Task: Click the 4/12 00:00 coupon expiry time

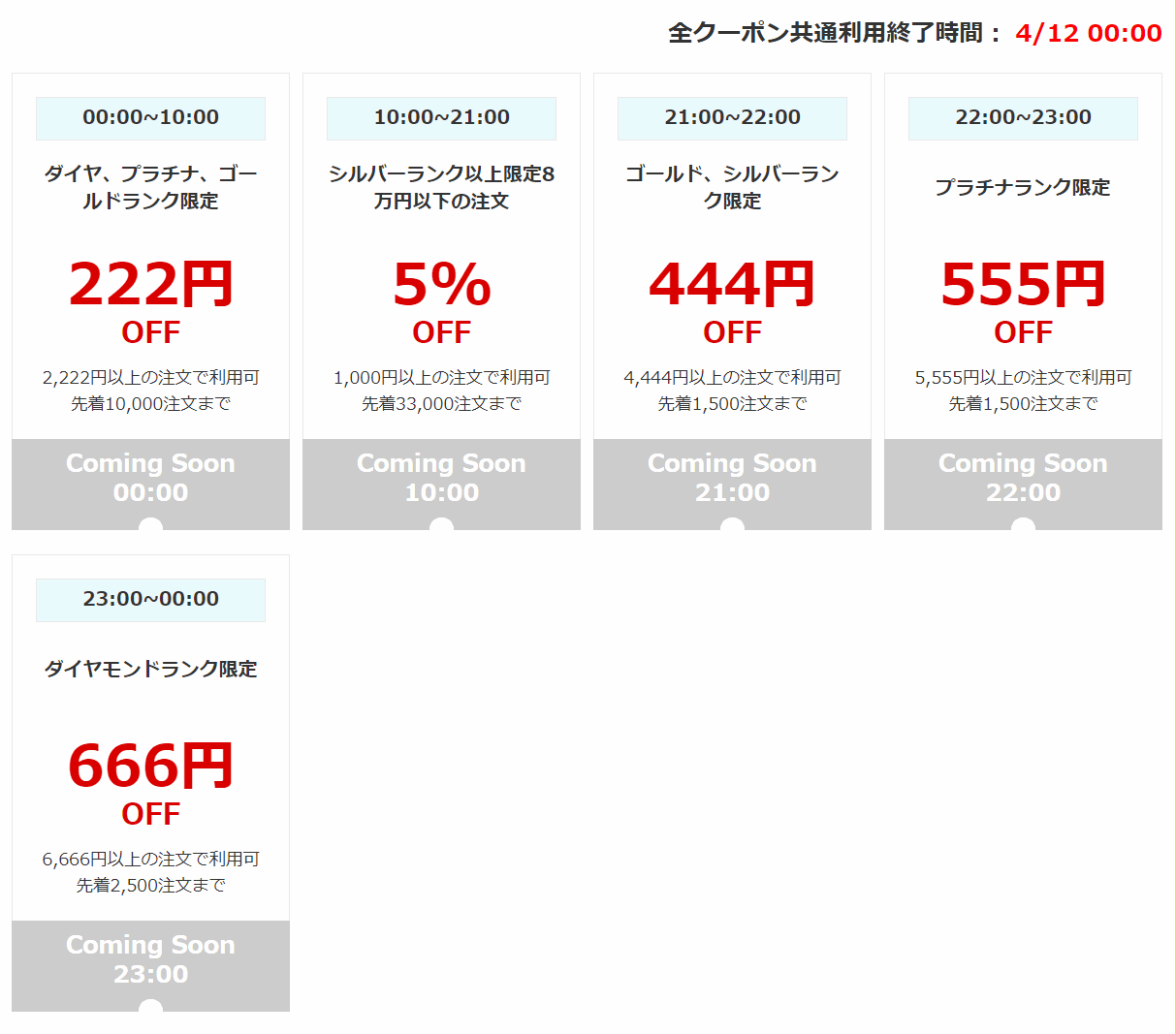Action: (1089, 33)
